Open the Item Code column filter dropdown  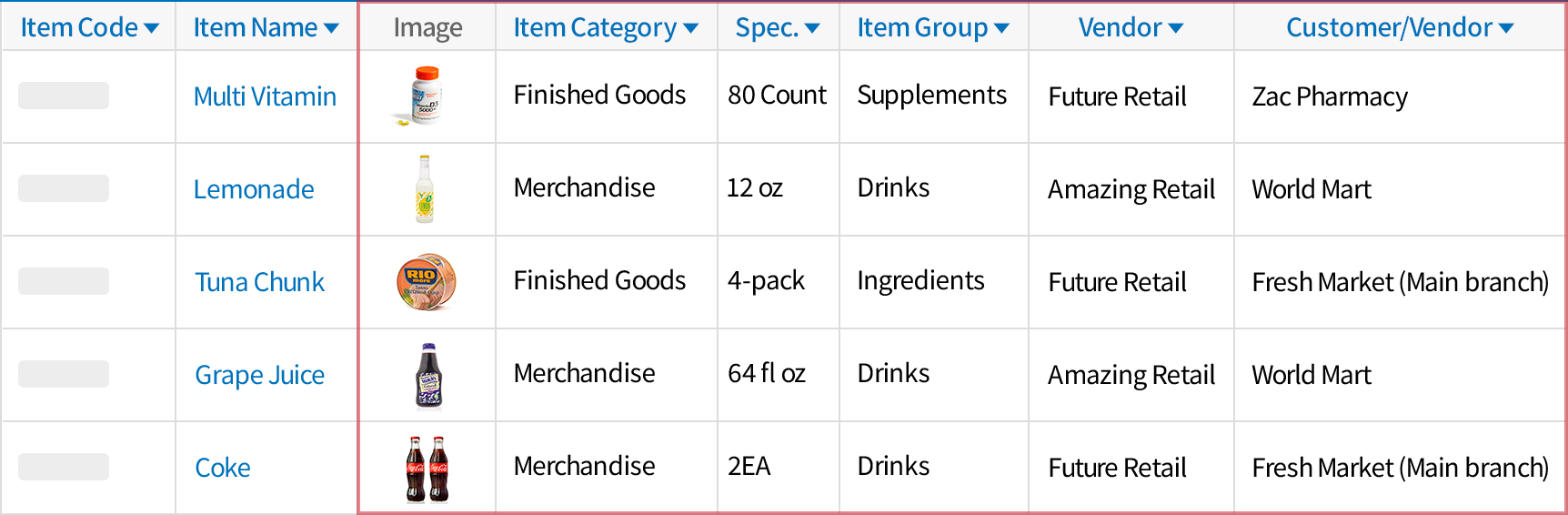click(x=151, y=28)
